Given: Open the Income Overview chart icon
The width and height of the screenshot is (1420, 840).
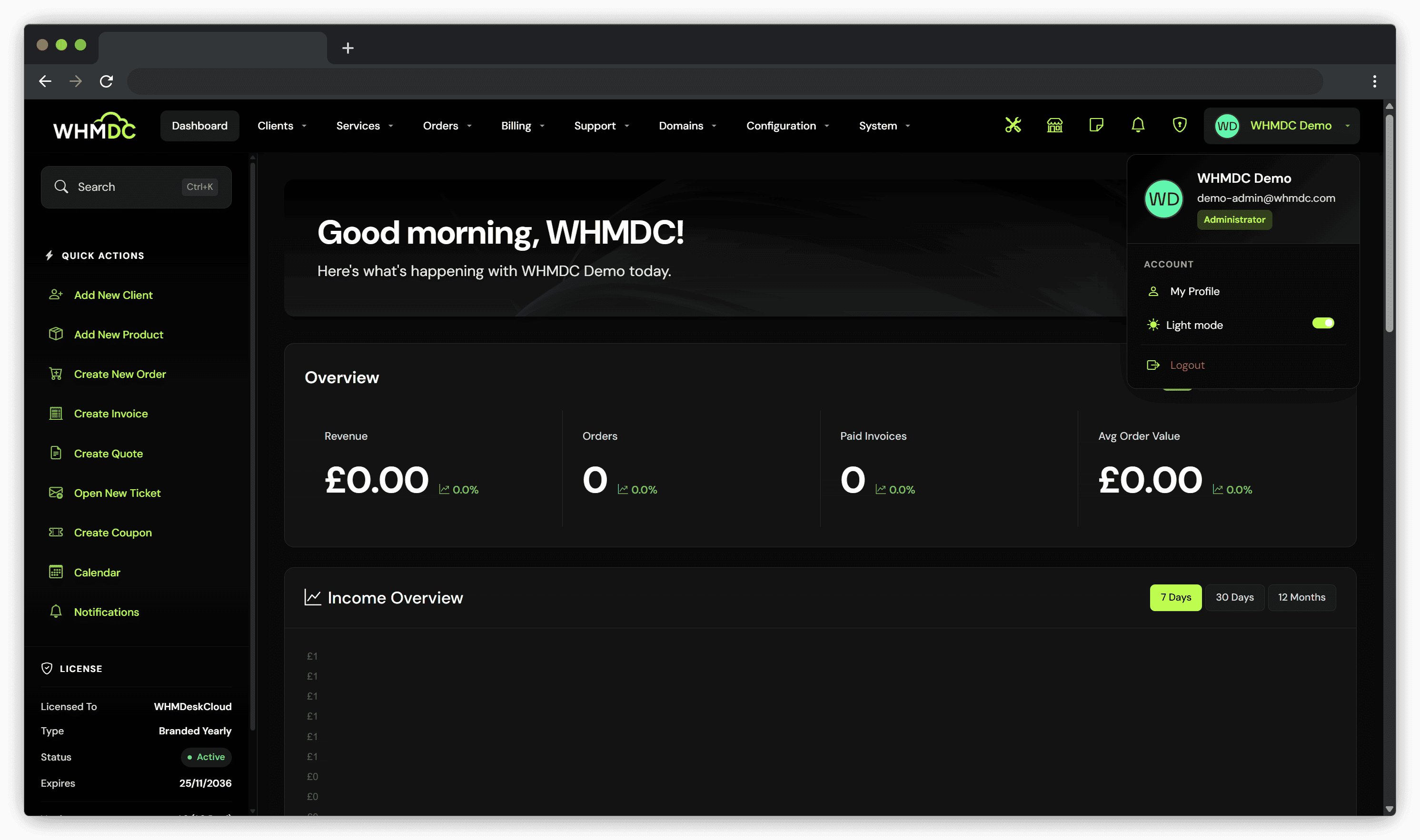Looking at the screenshot, I should tap(313, 597).
